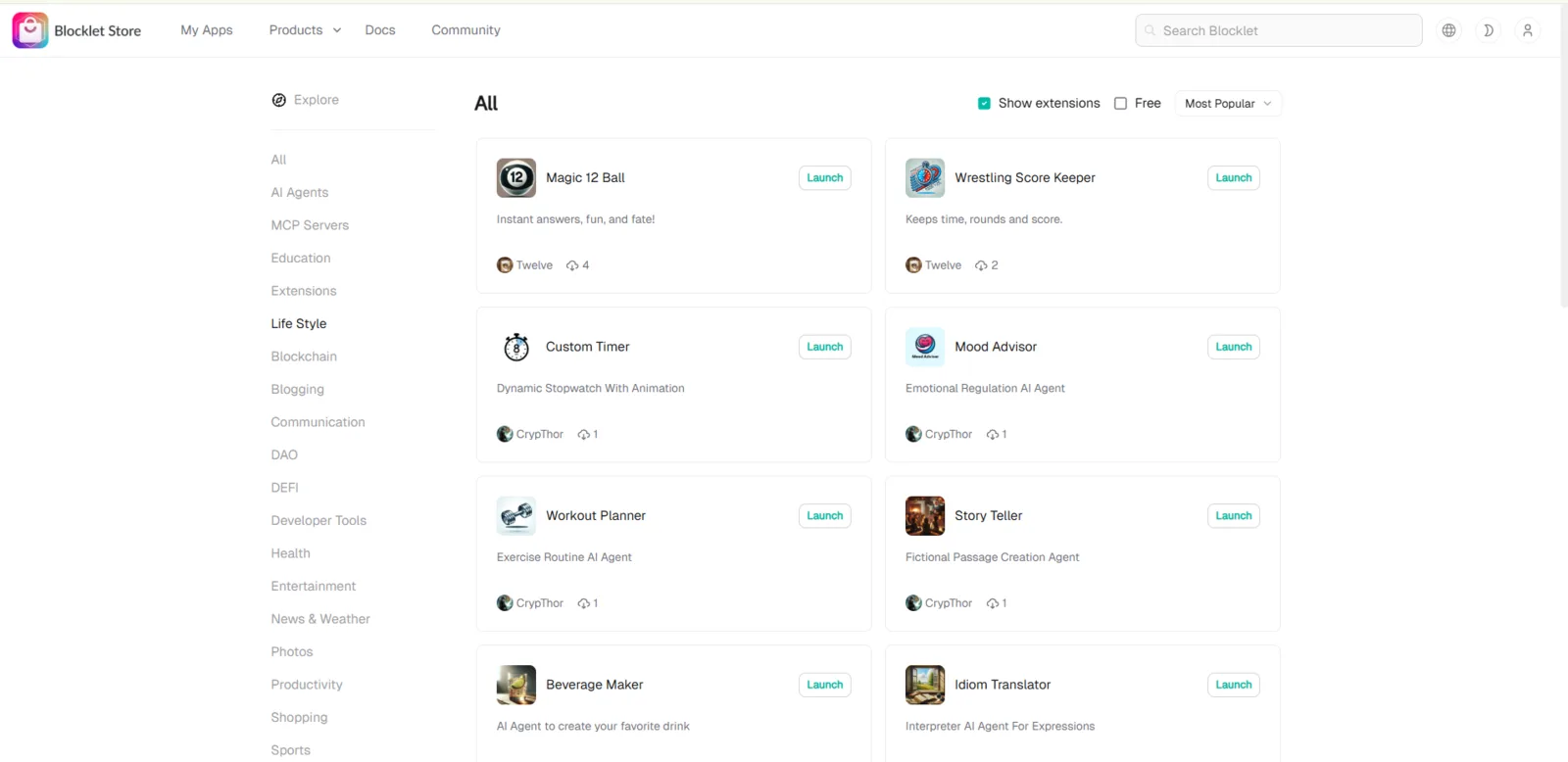Viewport: 1568px width, 762px height.
Task: Click Twelve avatar on Wrestling Score Keeper card
Action: (913, 265)
